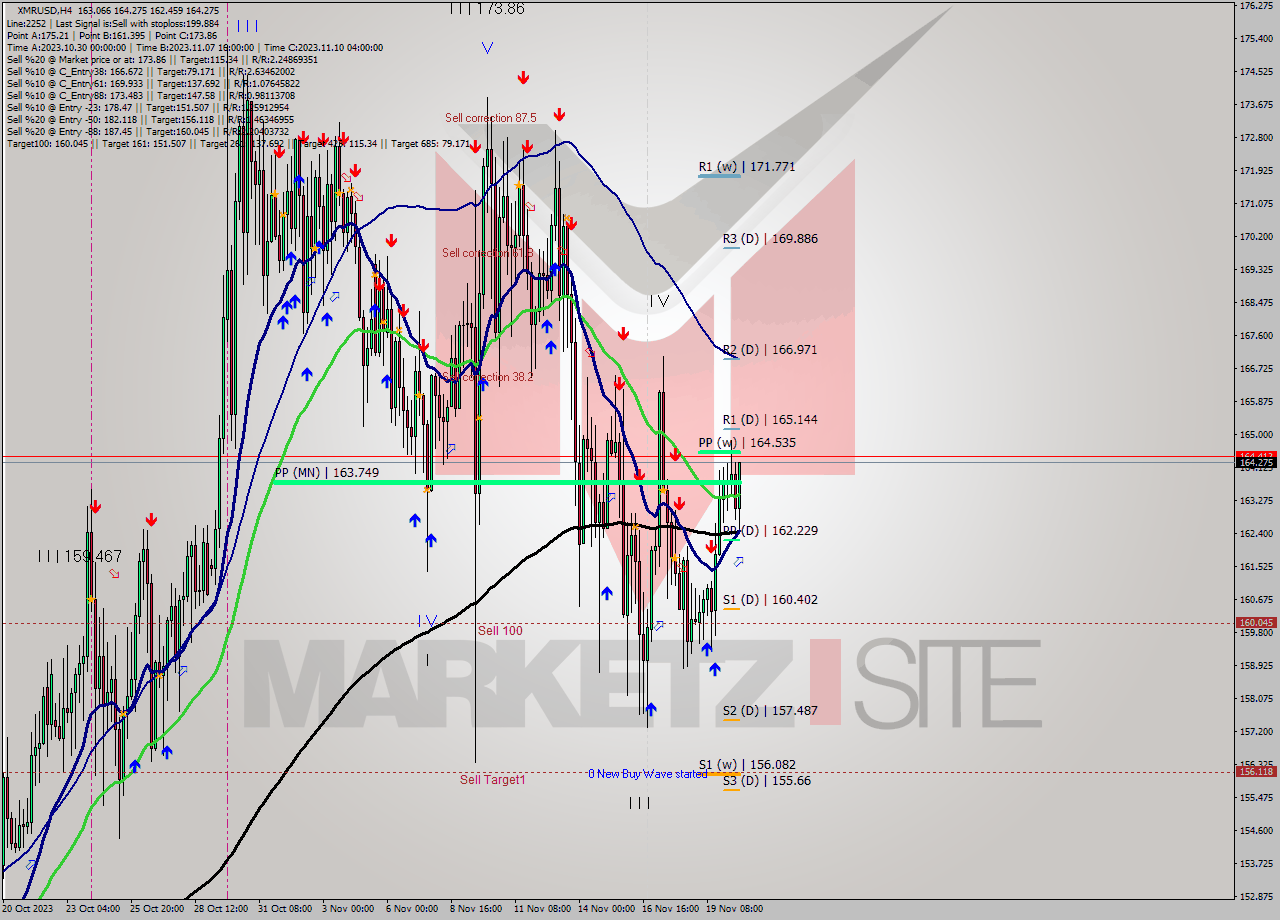Click the 167.600 price axis value

tap(1255, 336)
